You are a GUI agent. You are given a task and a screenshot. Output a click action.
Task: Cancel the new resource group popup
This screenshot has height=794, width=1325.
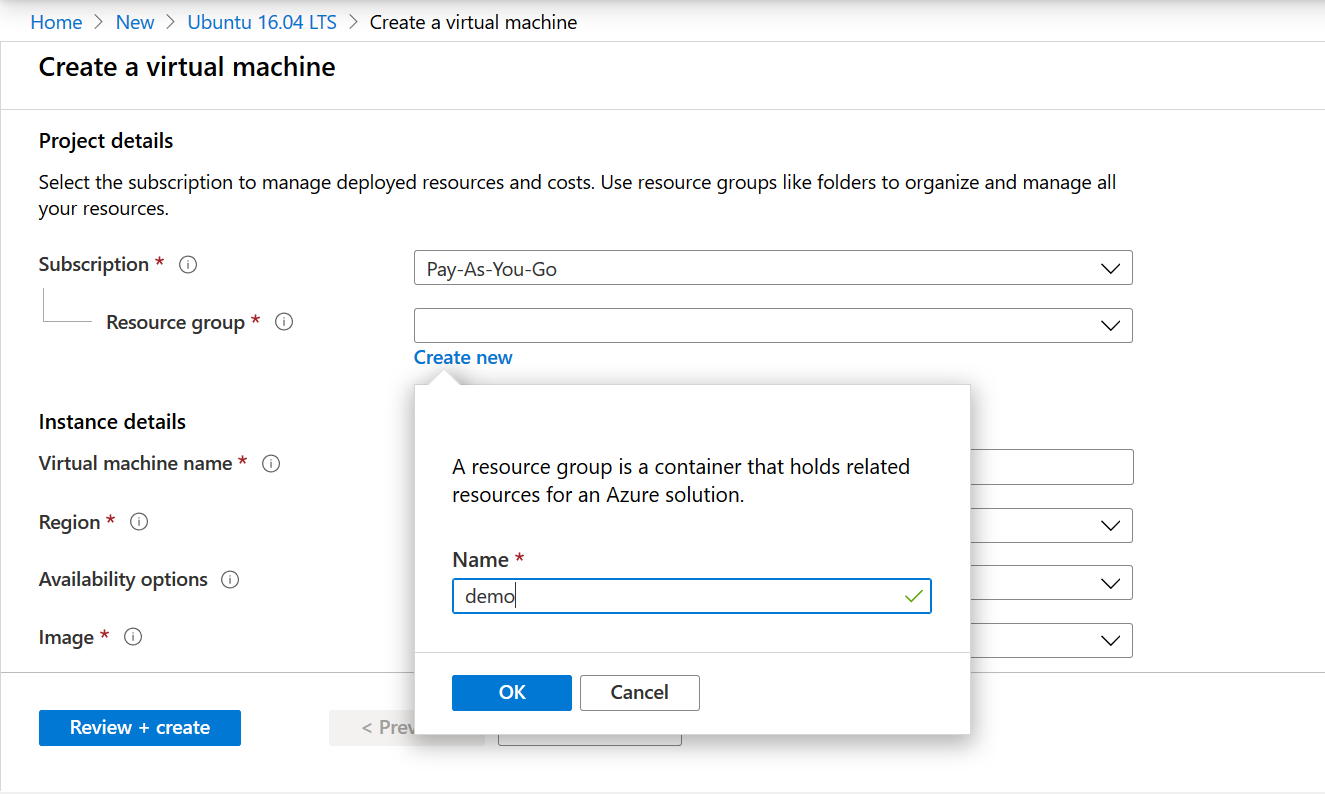click(x=640, y=693)
